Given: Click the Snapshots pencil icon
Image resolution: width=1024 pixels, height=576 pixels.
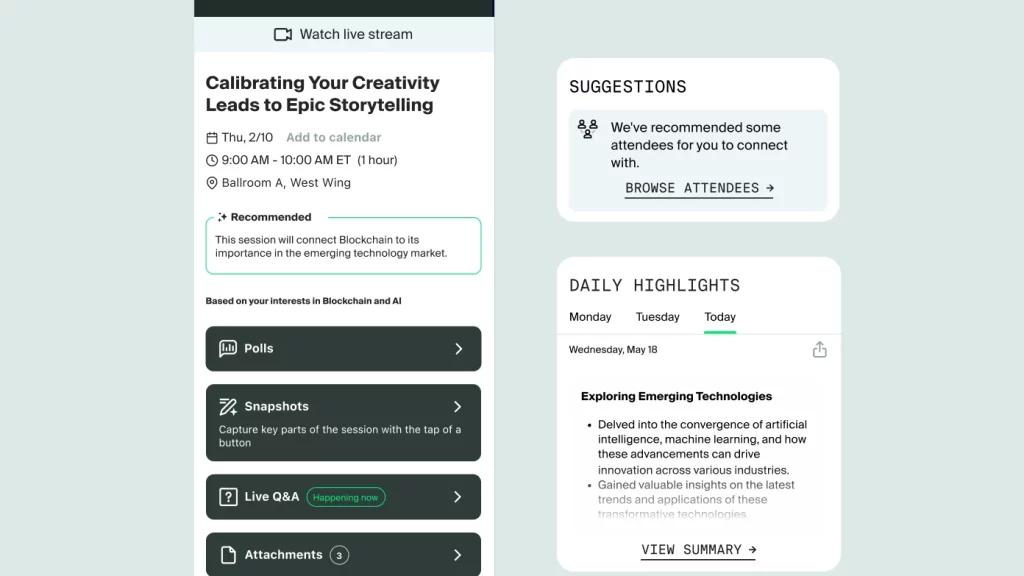Looking at the screenshot, I should coord(228,406).
